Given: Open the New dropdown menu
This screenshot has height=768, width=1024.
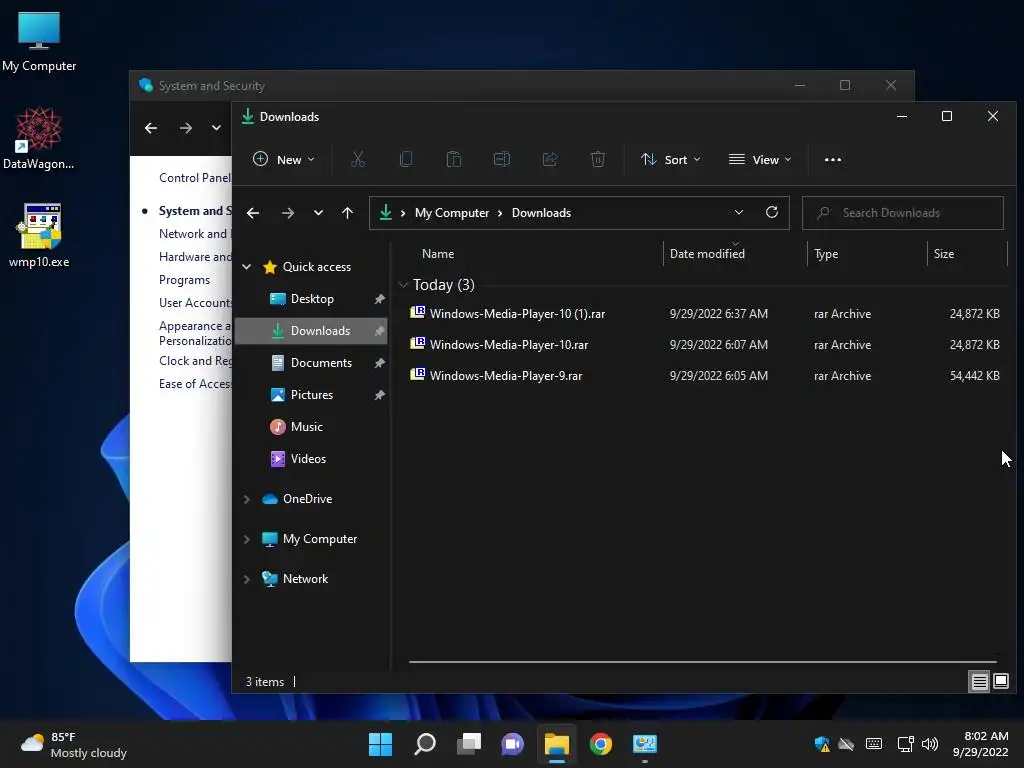Looking at the screenshot, I should (x=283, y=159).
